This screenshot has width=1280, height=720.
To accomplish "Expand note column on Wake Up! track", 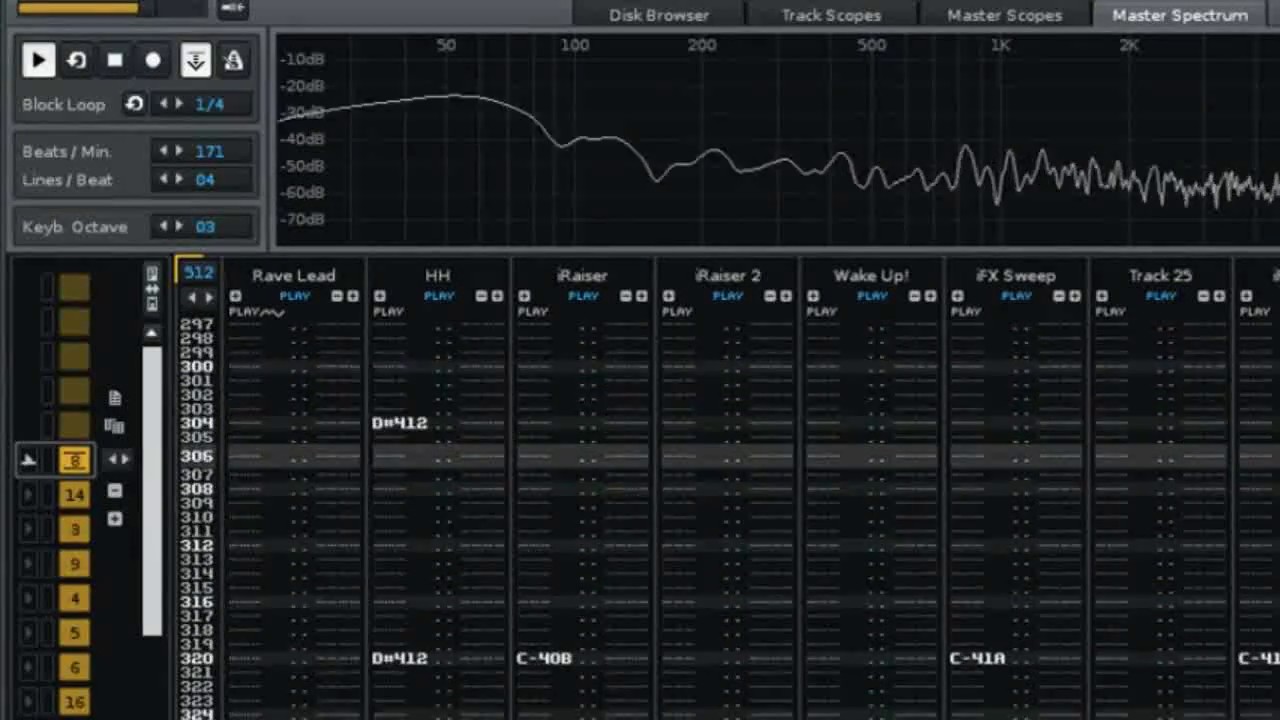I will tap(813, 296).
